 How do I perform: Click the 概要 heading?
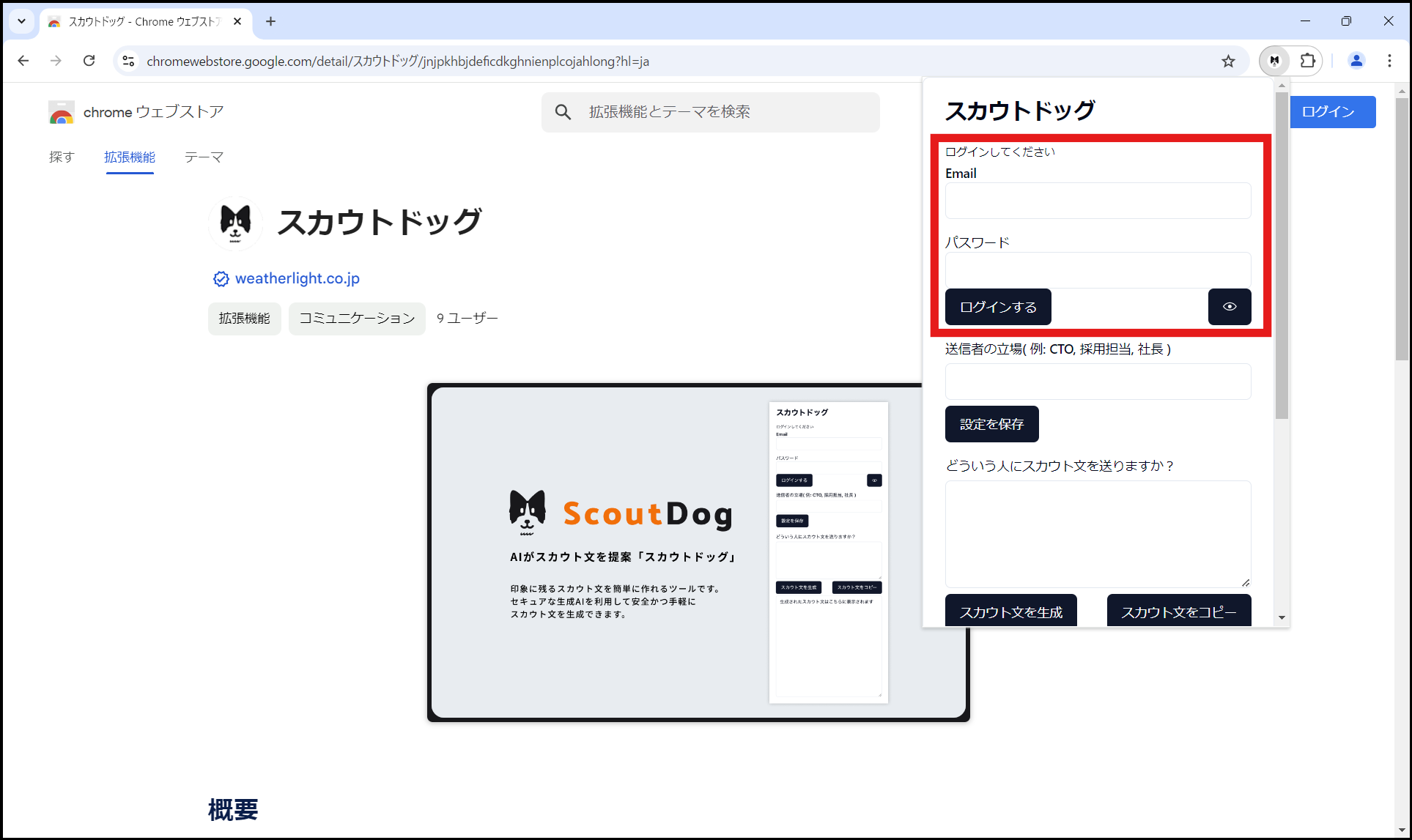233,810
